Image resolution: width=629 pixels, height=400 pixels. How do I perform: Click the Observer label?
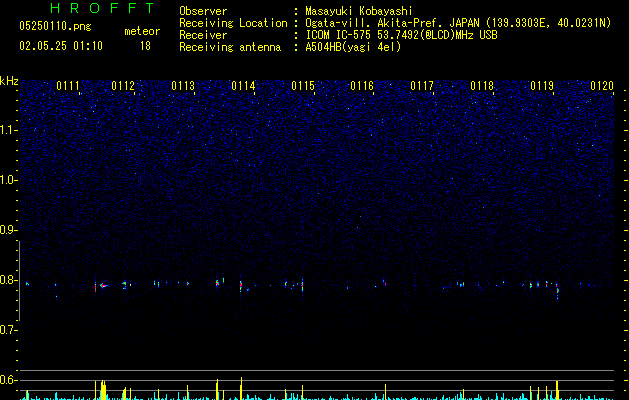203,11
